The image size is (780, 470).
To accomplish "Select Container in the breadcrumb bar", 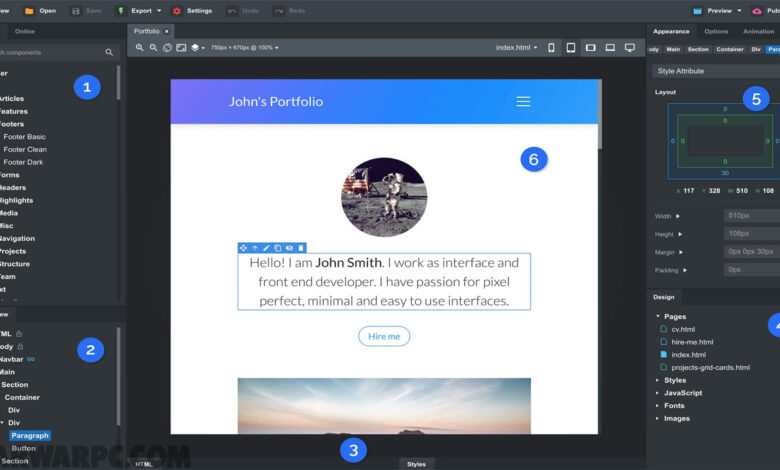I will pyautogui.click(x=730, y=49).
